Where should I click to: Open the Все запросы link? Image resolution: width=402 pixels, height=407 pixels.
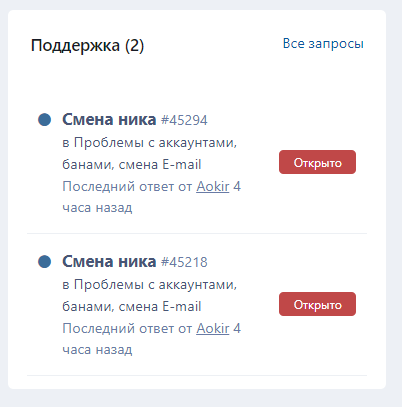click(x=323, y=44)
